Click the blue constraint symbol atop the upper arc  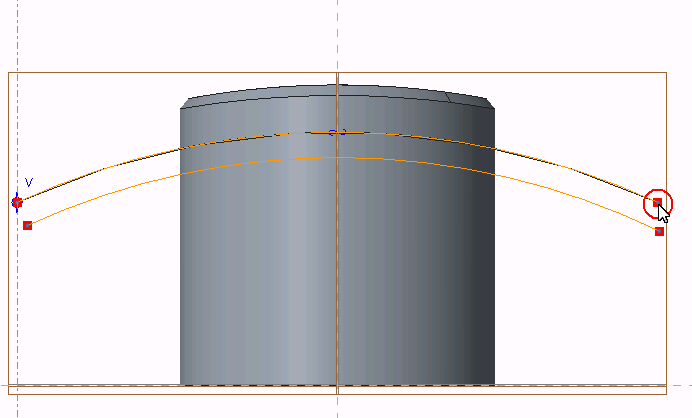(338, 132)
